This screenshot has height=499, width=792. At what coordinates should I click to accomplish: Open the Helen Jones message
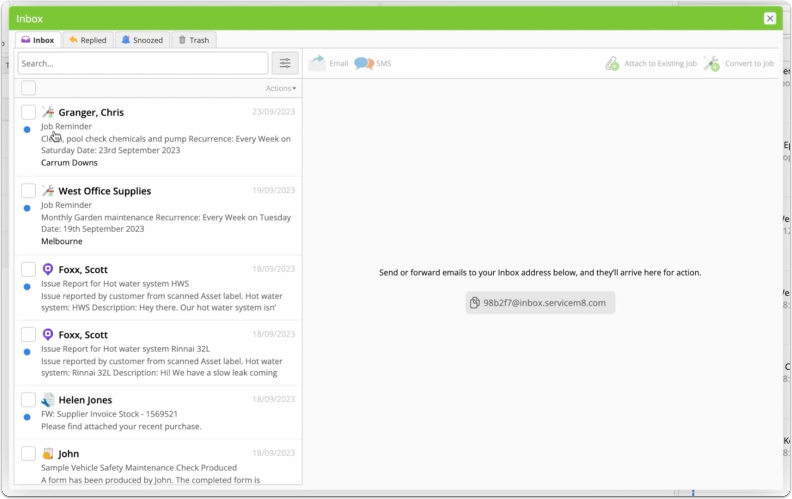coord(158,413)
